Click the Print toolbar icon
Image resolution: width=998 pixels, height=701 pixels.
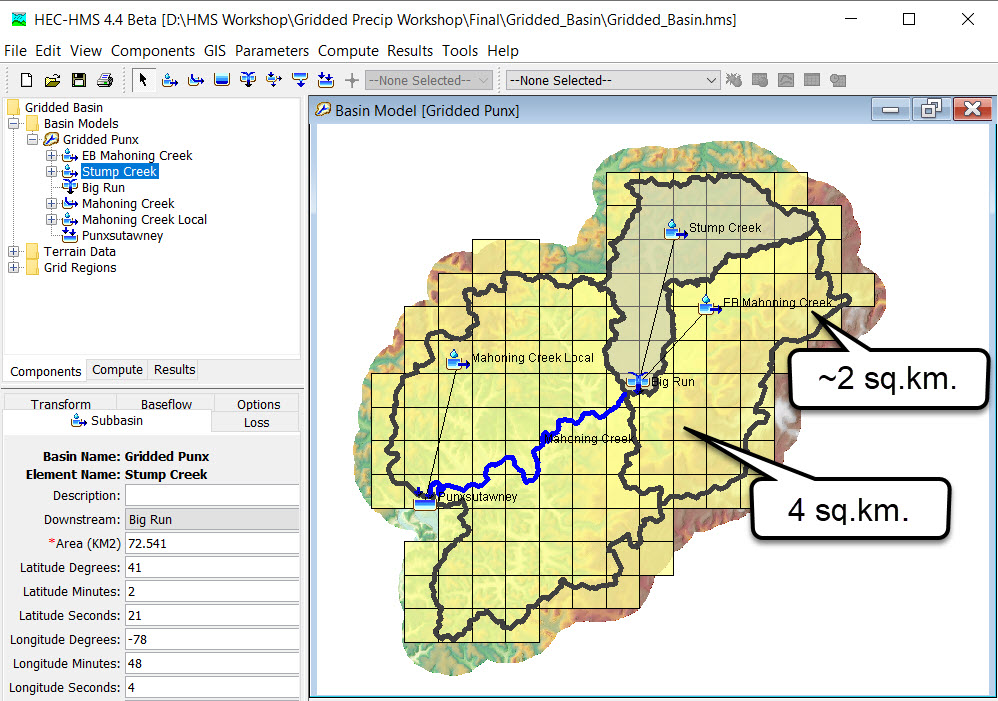coord(104,80)
